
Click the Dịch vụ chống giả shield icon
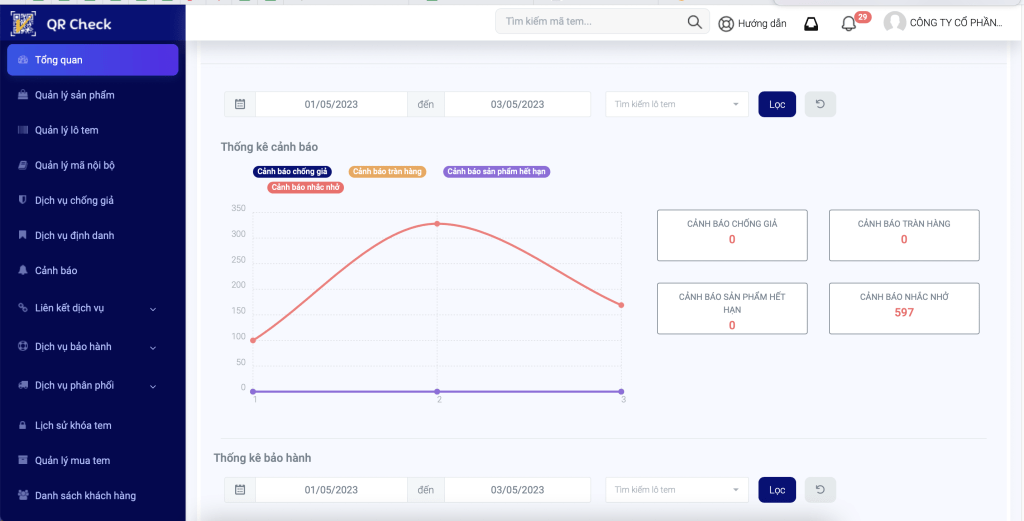click(23, 200)
